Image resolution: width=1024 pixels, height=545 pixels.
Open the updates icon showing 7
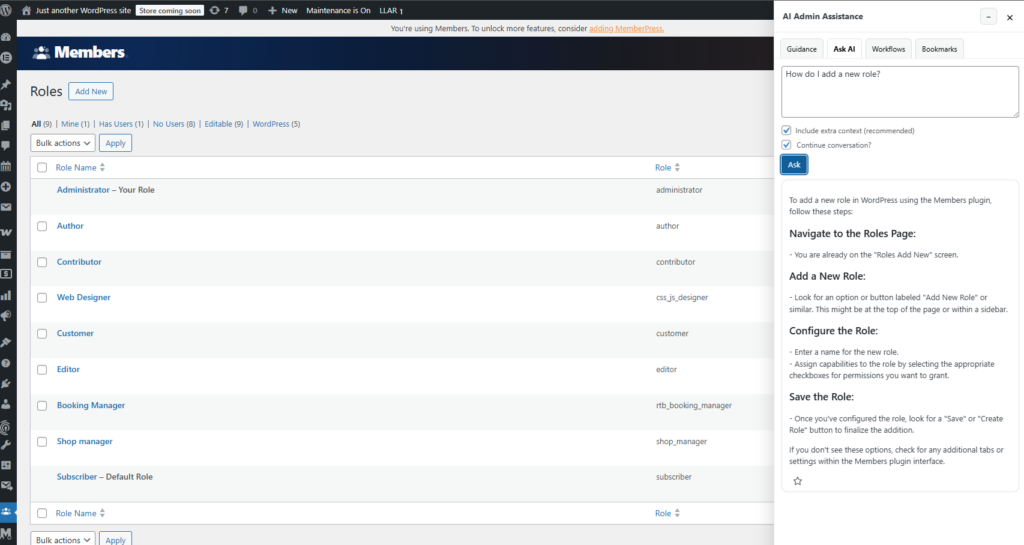pos(214,10)
